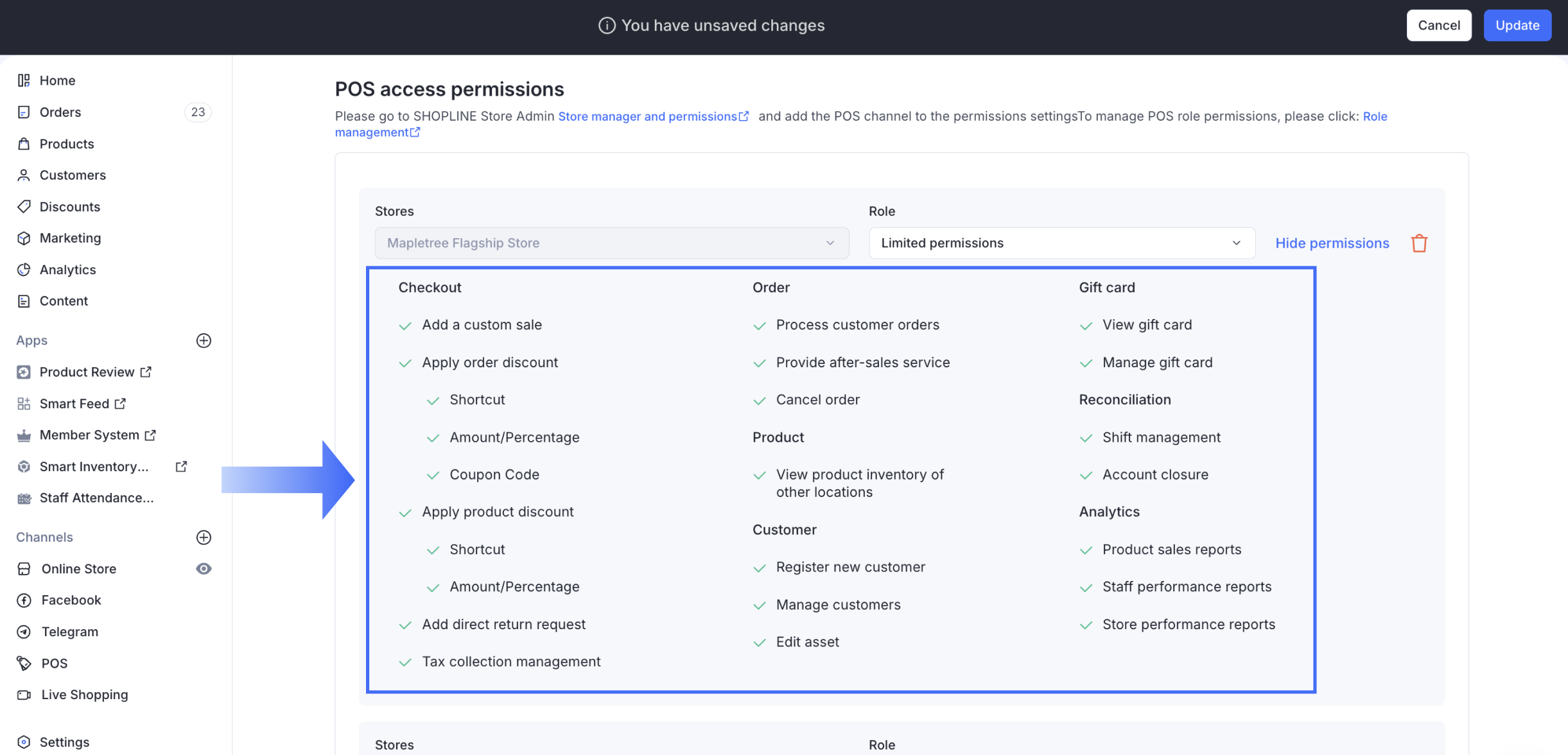The width and height of the screenshot is (1568, 755).
Task: Click the Orders count badge 23
Action: click(198, 112)
